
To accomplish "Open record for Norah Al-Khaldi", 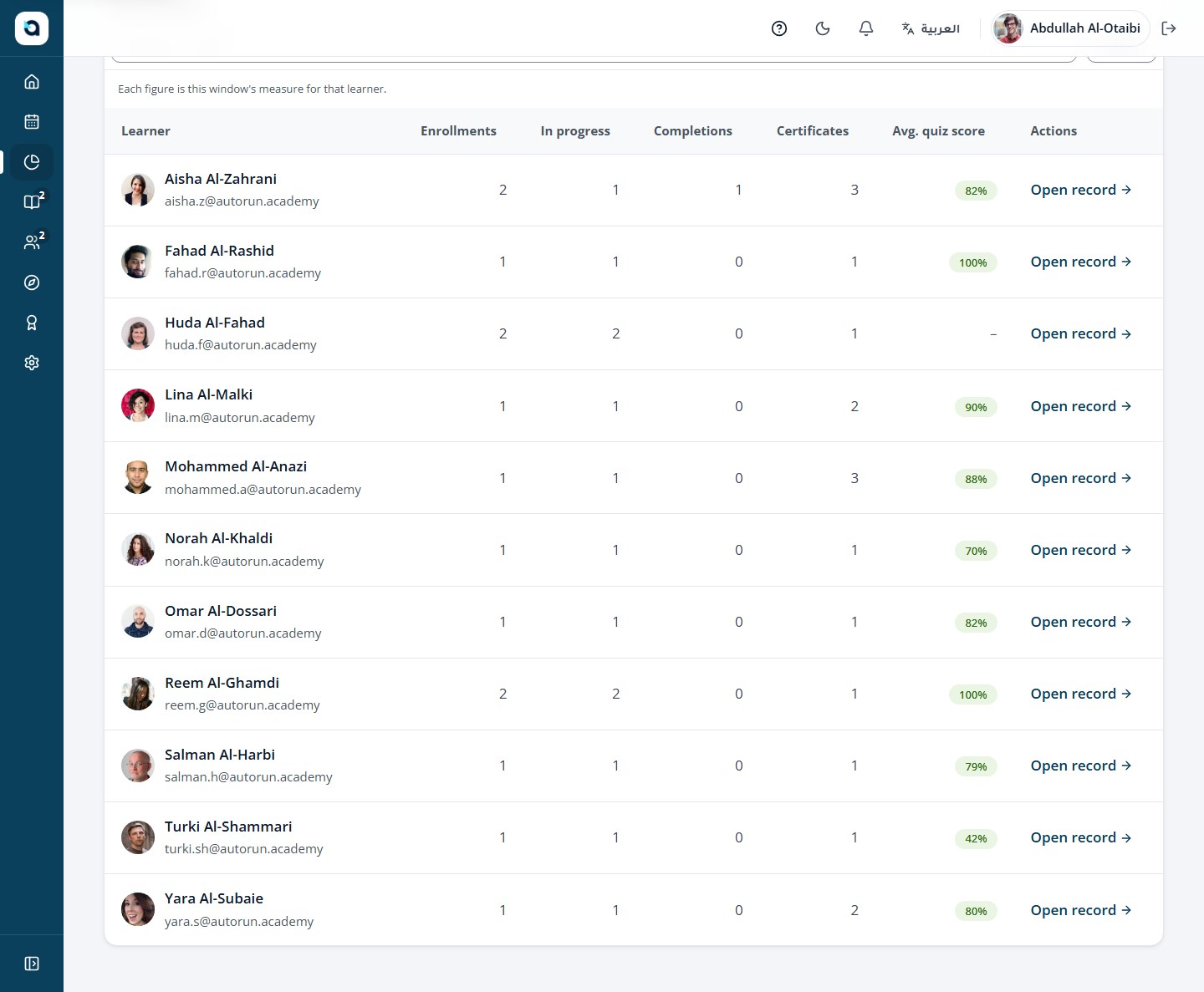I will [x=1081, y=550].
